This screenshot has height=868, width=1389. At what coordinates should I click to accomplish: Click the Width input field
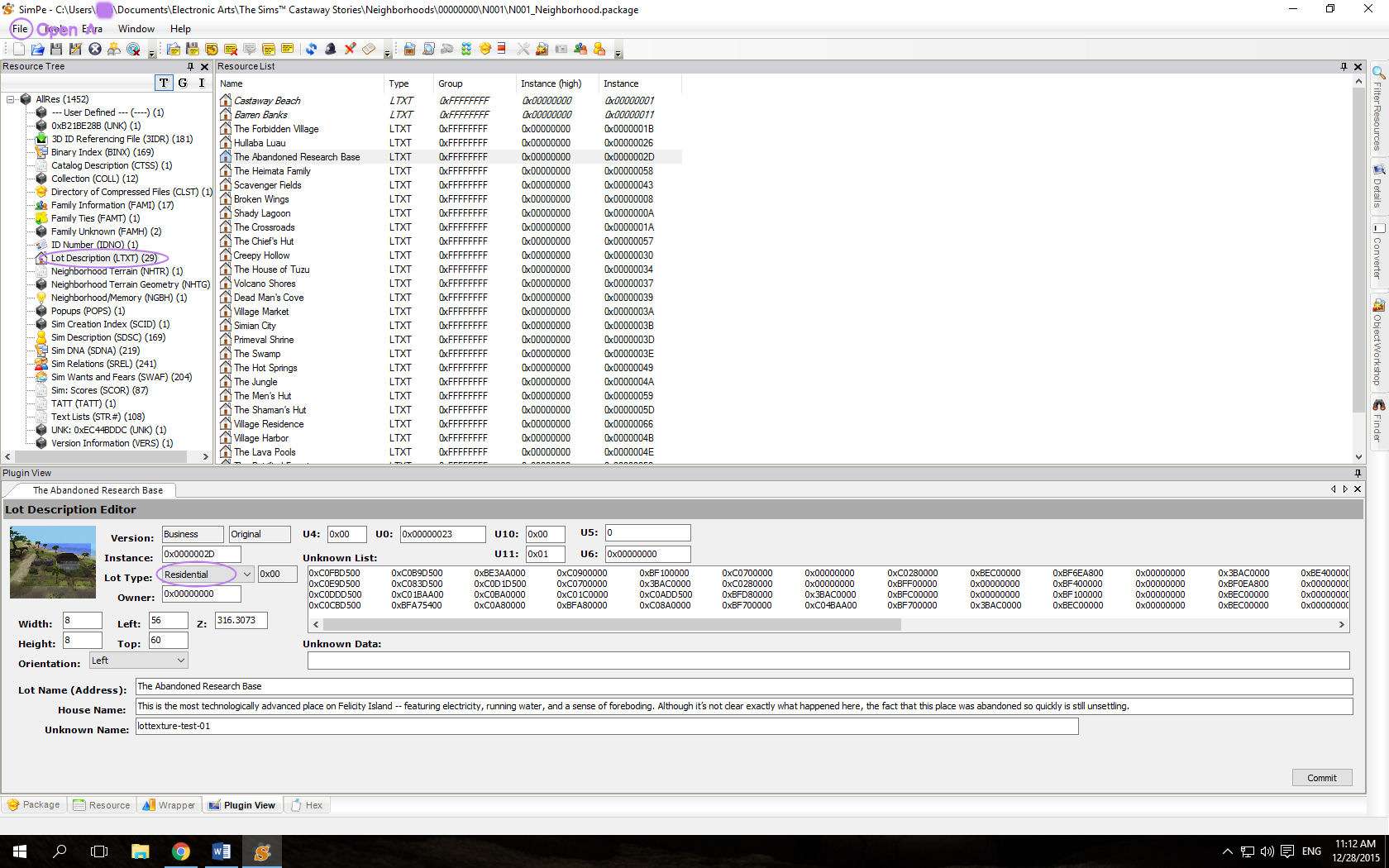[82, 620]
